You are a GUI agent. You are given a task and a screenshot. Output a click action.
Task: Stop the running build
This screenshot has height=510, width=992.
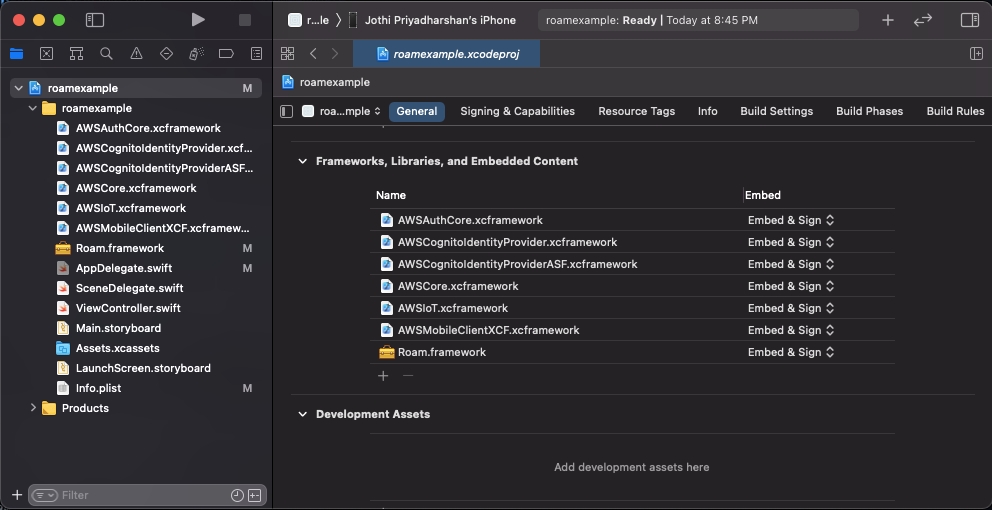tap(245, 20)
